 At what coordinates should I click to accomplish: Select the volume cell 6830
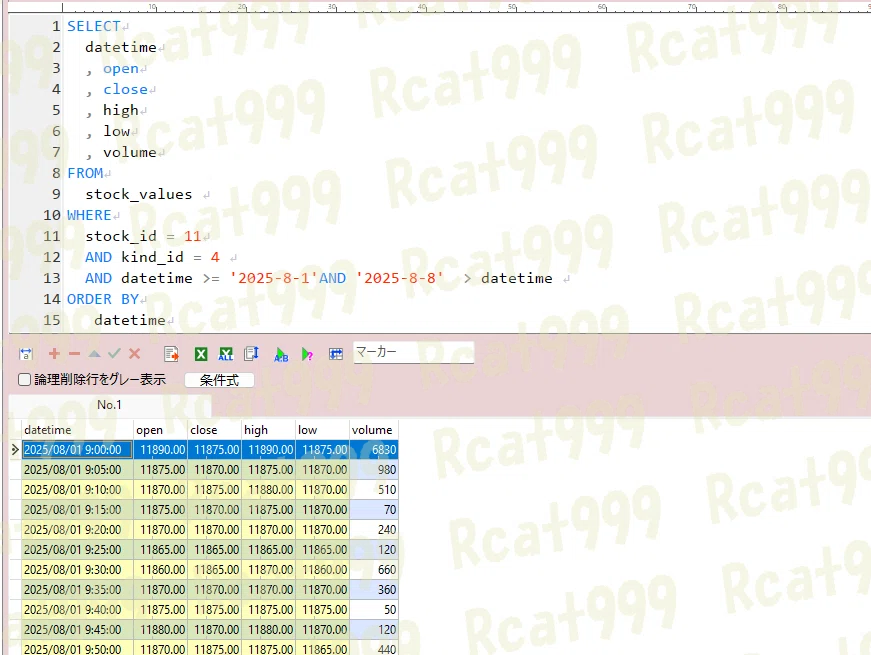click(374, 449)
